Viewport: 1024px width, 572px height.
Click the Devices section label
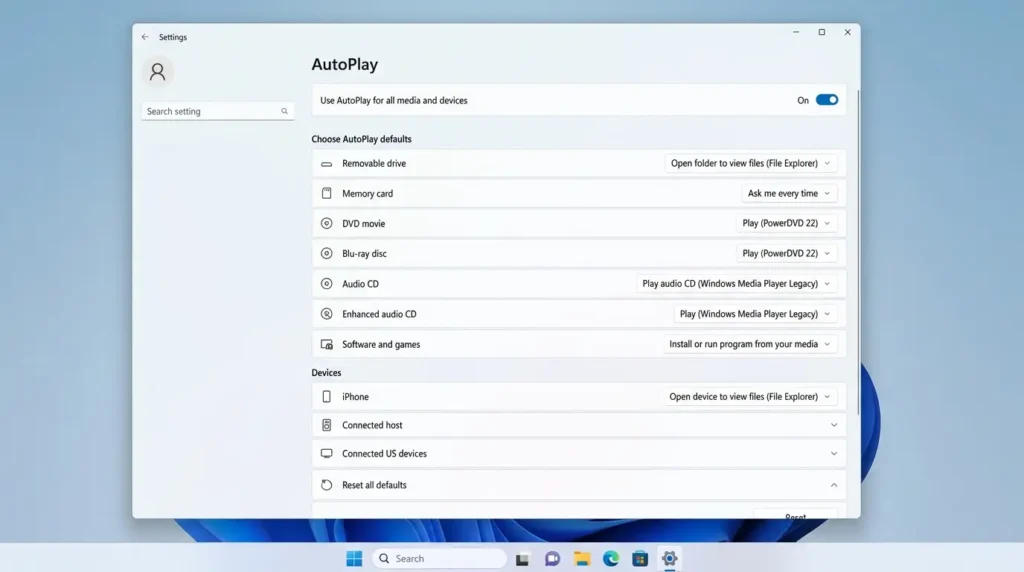(x=326, y=373)
